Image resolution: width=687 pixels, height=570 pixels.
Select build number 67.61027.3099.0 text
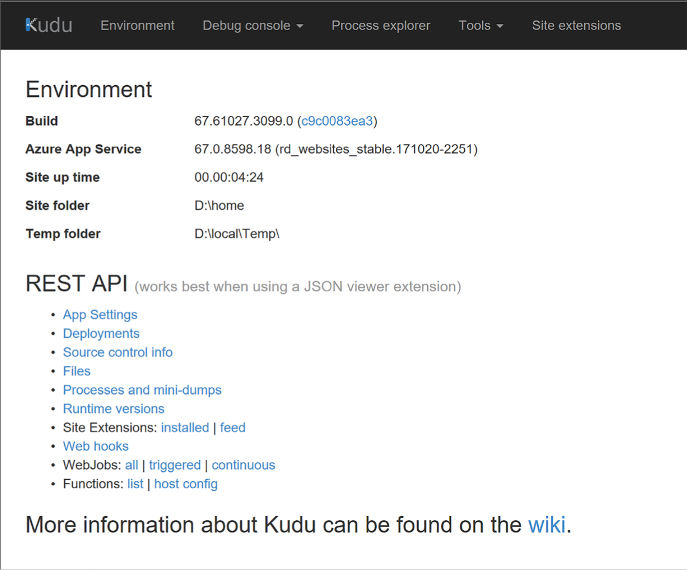pyautogui.click(x=244, y=121)
